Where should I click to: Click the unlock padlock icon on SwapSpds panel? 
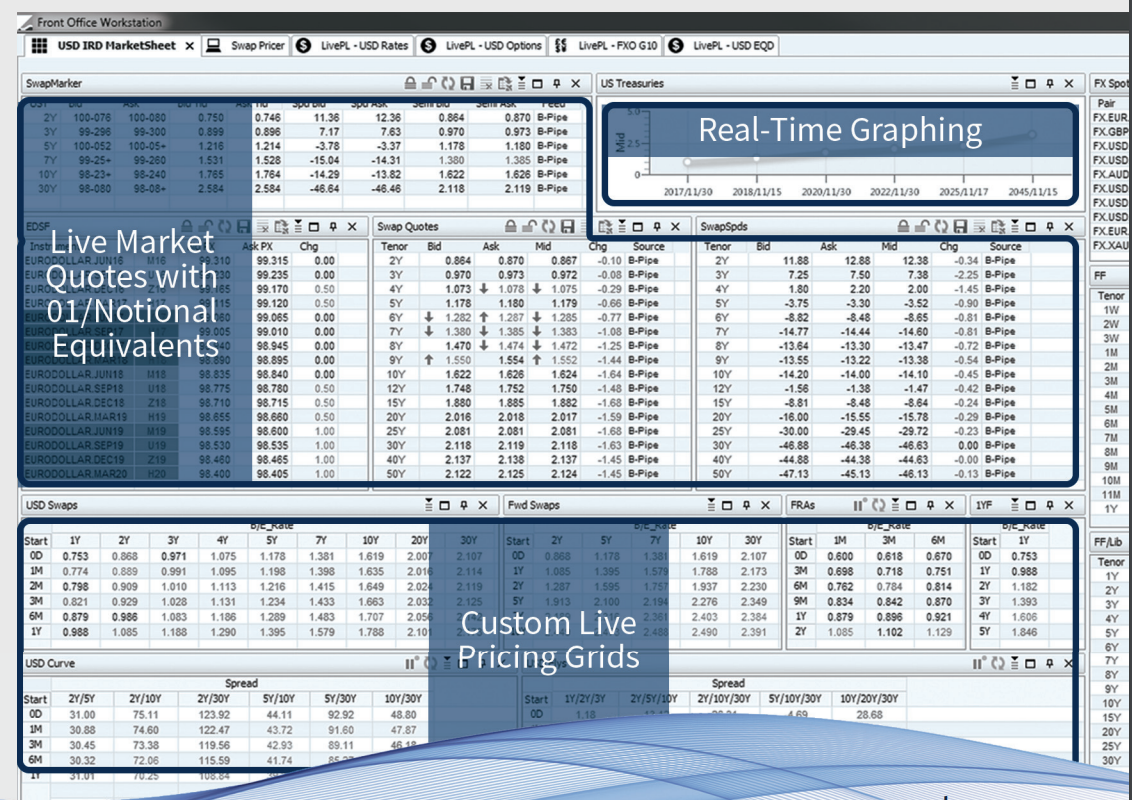[922, 225]
